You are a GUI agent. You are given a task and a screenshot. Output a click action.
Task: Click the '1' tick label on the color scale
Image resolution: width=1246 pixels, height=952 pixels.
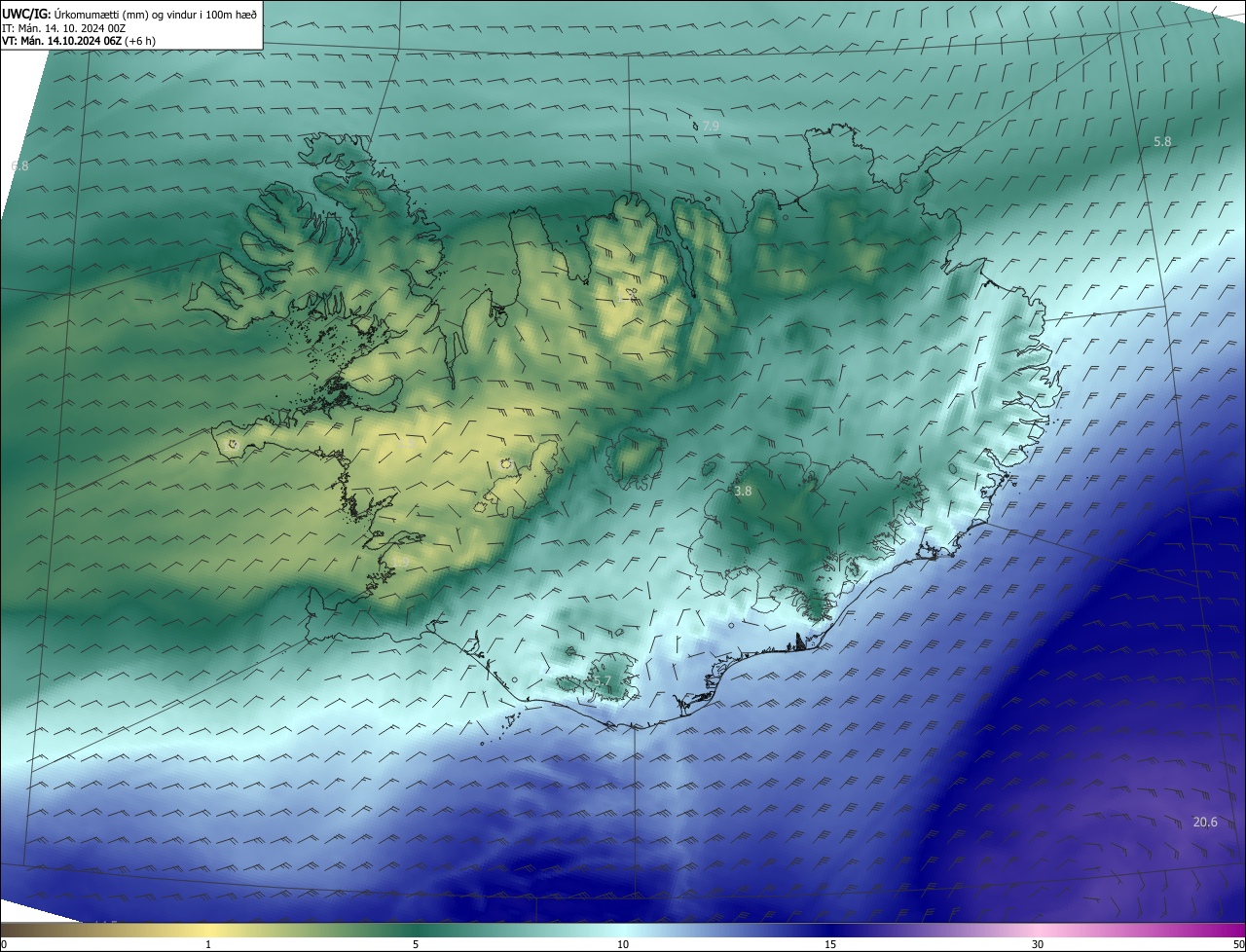pos(208,944)
